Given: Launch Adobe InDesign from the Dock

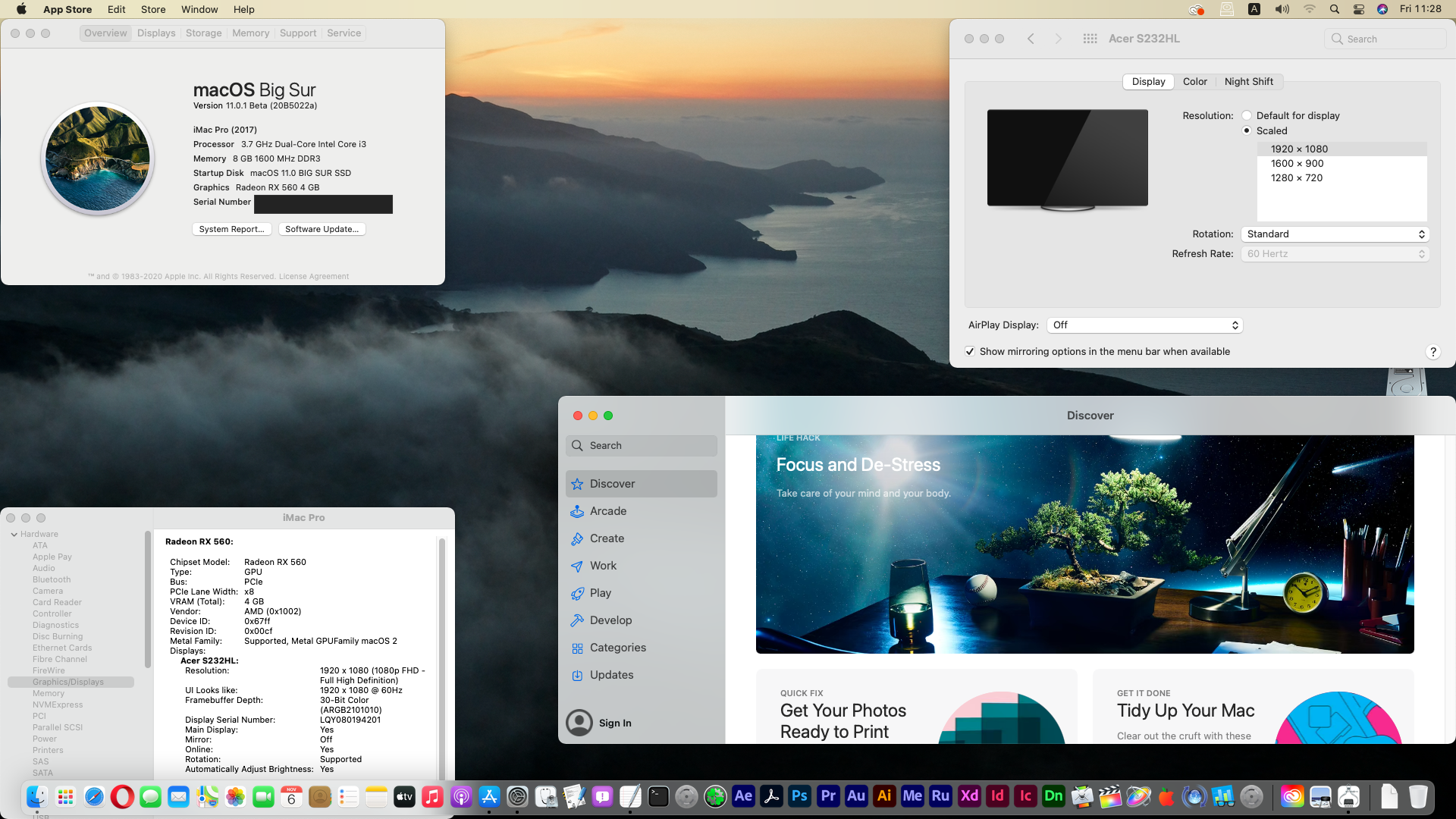Looking at the screenshot, I should point(997,796).
